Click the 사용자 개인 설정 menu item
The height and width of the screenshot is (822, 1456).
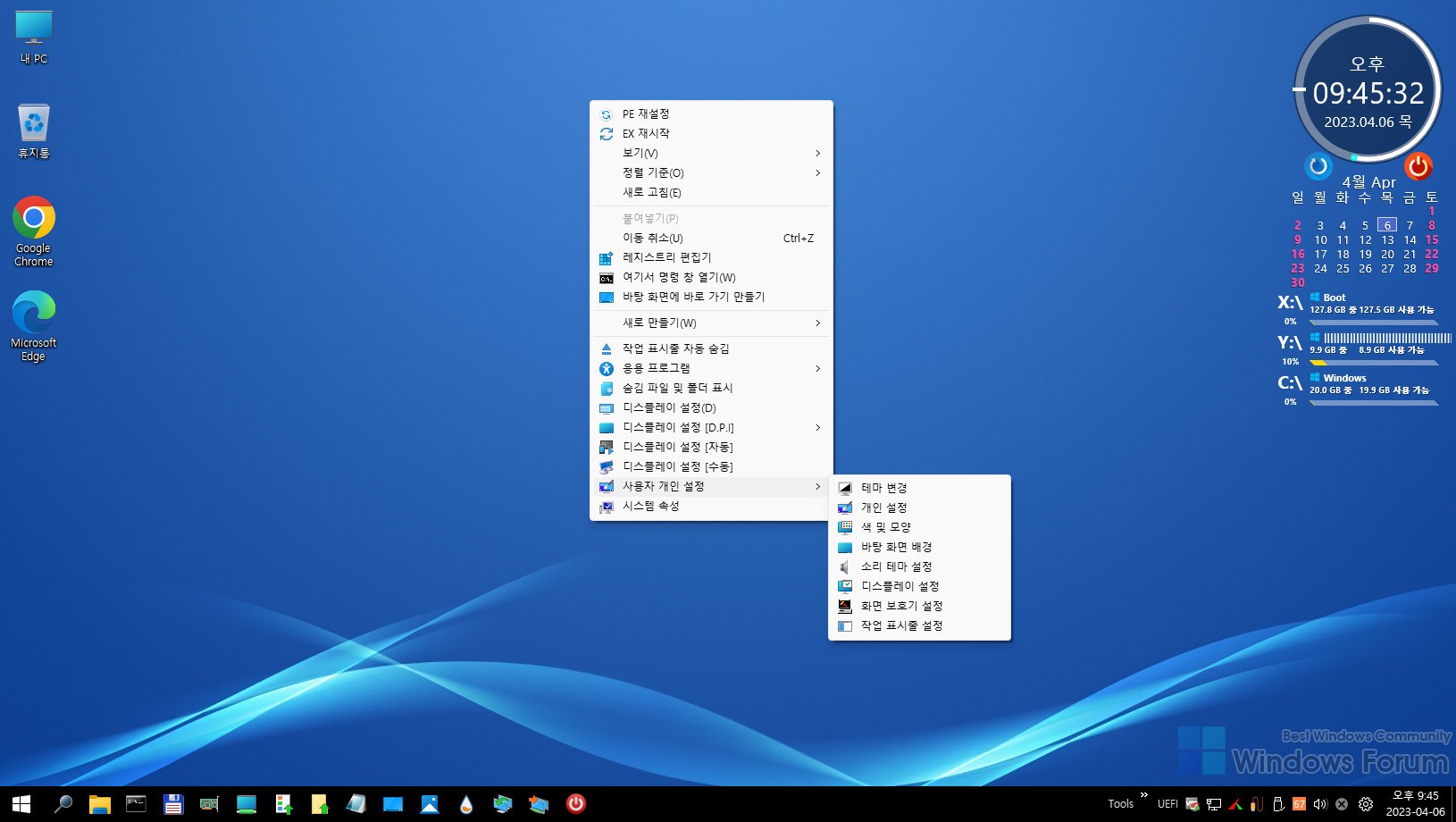pos(711,487)
